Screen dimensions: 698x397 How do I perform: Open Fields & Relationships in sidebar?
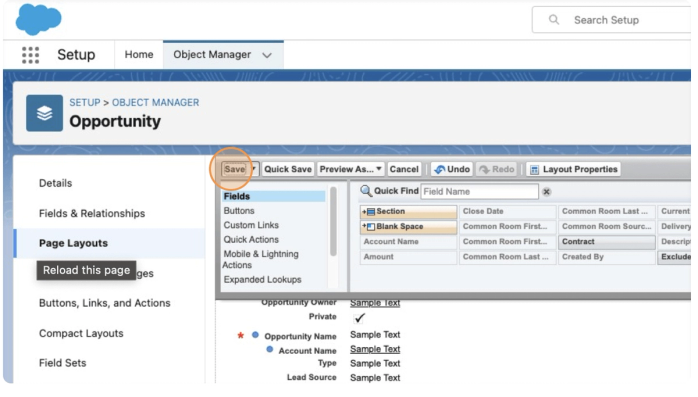(x=92, y=214)
